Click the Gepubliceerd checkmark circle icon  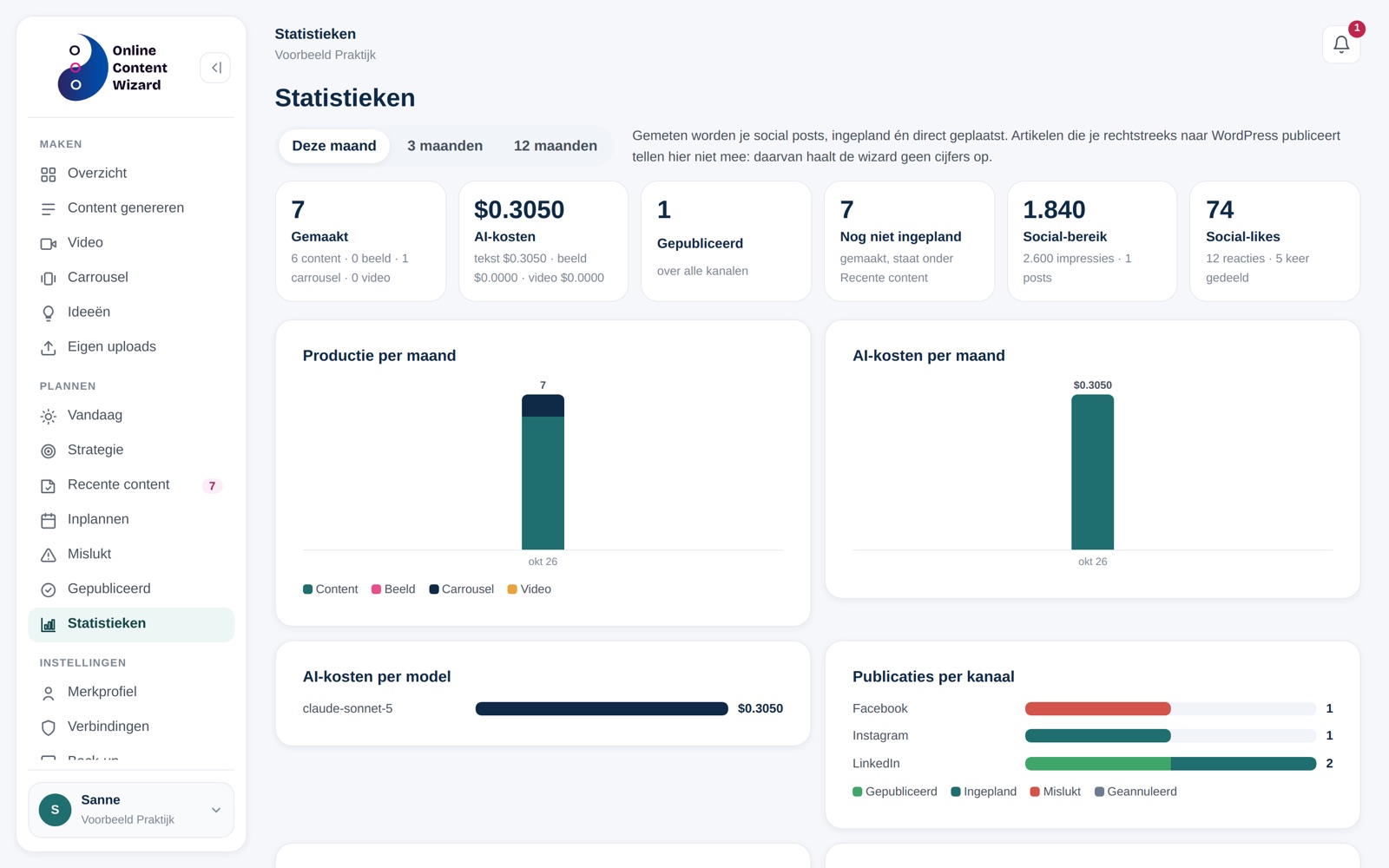pos(49,590)
